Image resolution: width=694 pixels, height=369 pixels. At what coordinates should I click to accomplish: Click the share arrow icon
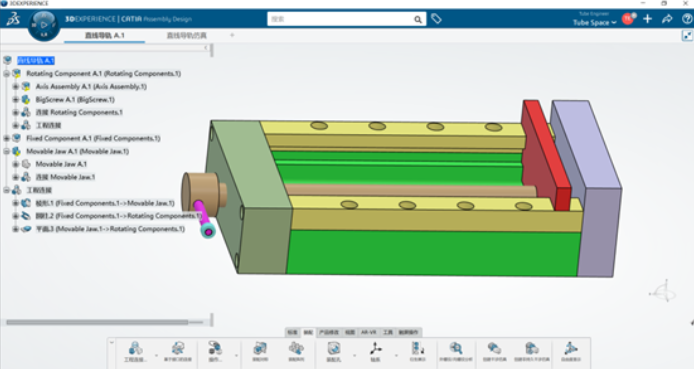[x=667, y=19]
